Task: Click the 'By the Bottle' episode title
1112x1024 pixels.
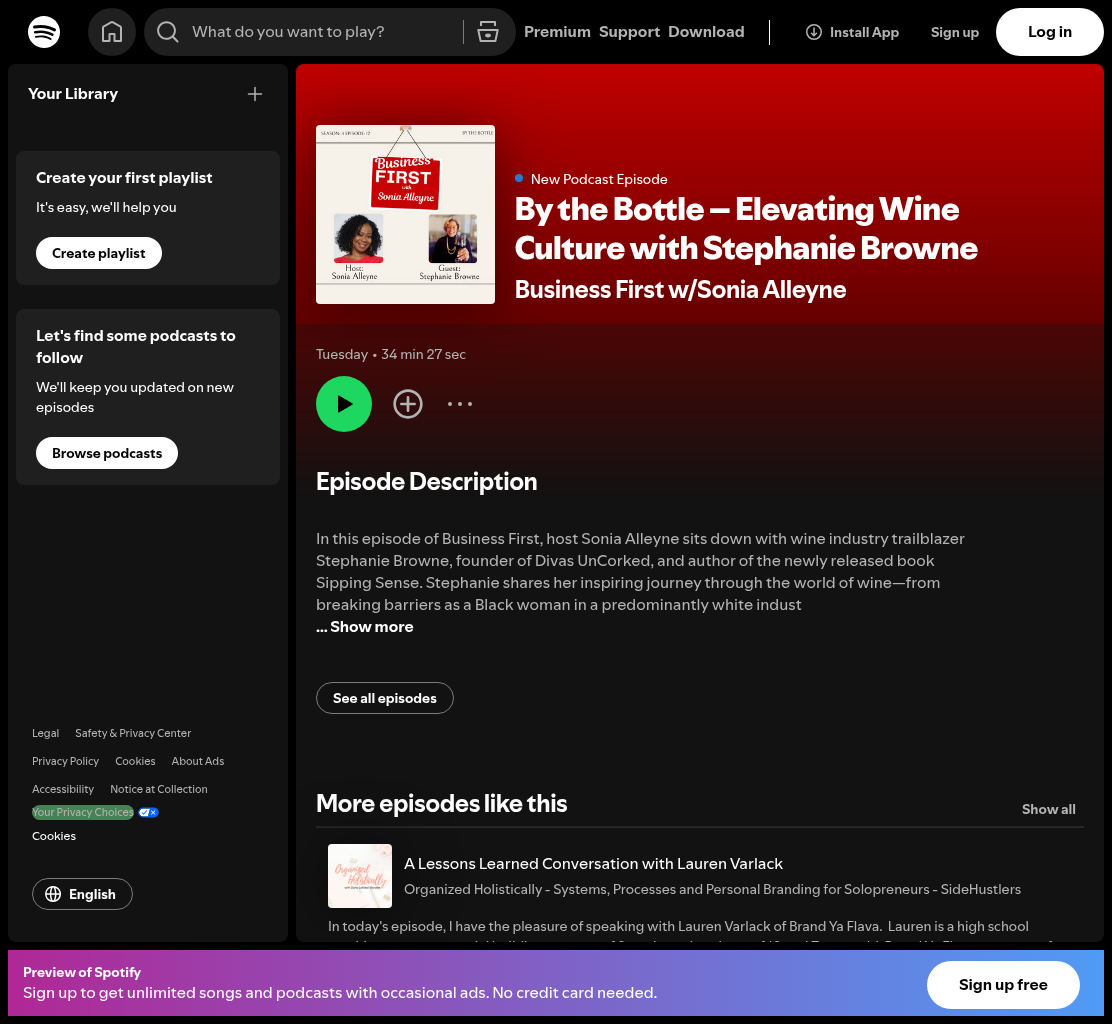Action: click(746, 228)
